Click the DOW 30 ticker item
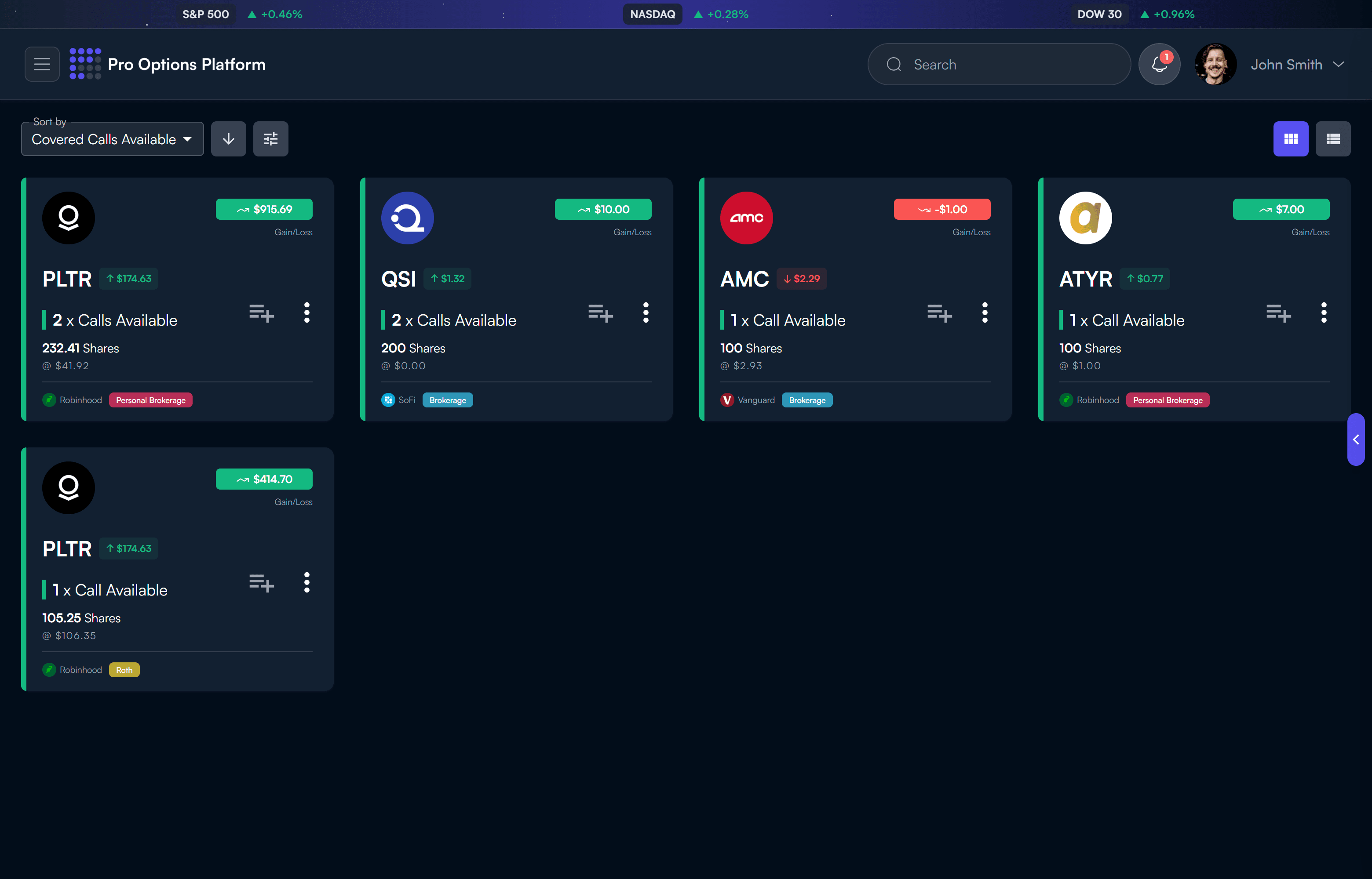 coord(1099,14)
